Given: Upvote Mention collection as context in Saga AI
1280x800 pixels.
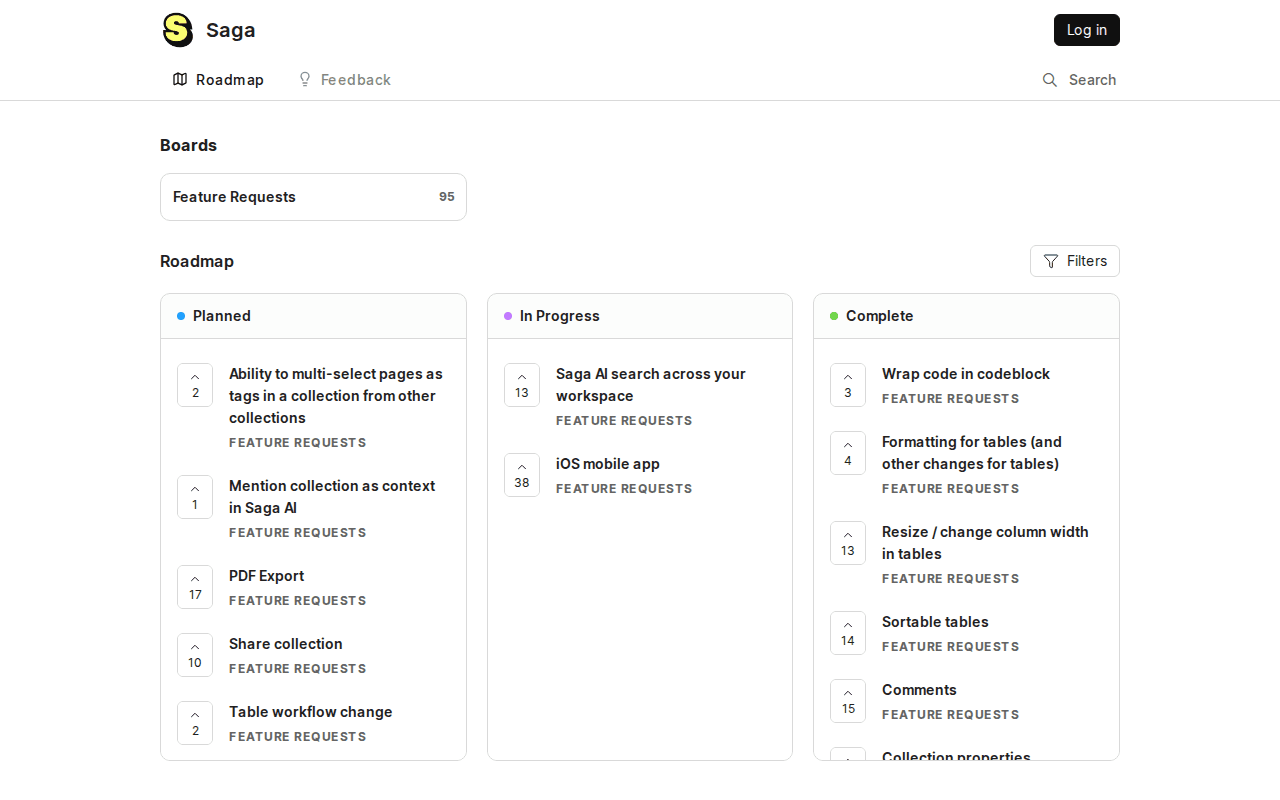Looking at the screenshot, I should tap(195, 497).
